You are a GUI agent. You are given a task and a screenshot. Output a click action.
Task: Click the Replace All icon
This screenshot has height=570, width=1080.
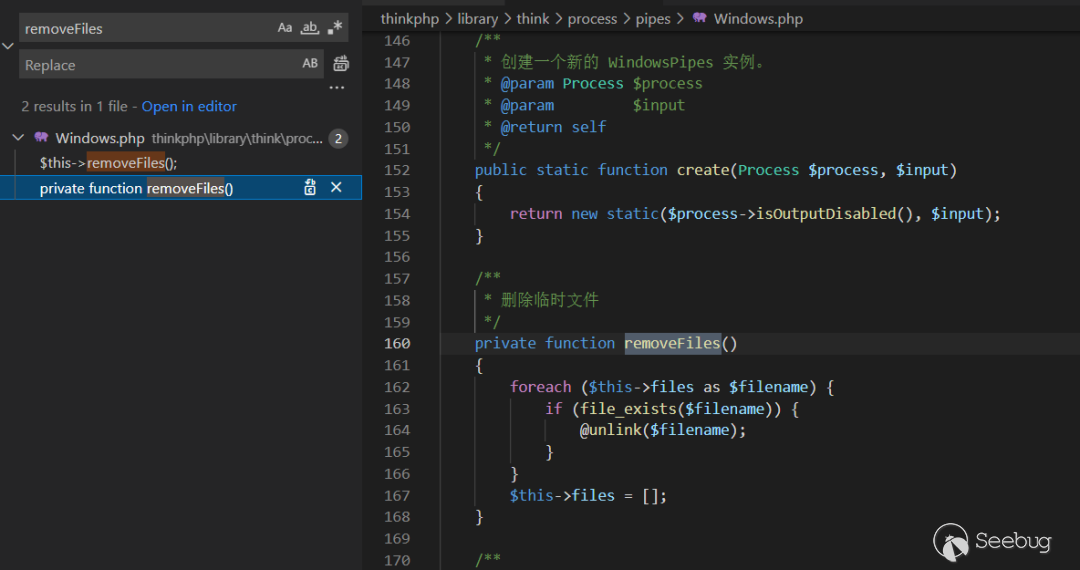point(341,64)
